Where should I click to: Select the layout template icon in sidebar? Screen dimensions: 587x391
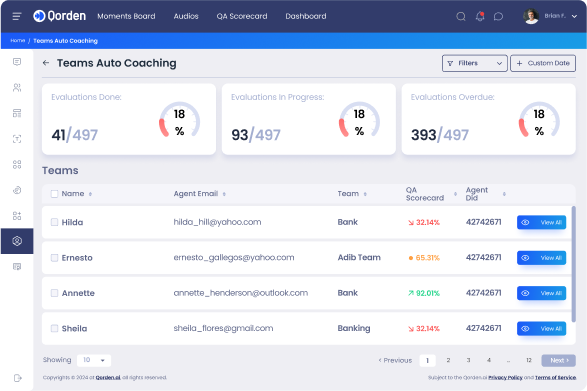tap(17, 113)
